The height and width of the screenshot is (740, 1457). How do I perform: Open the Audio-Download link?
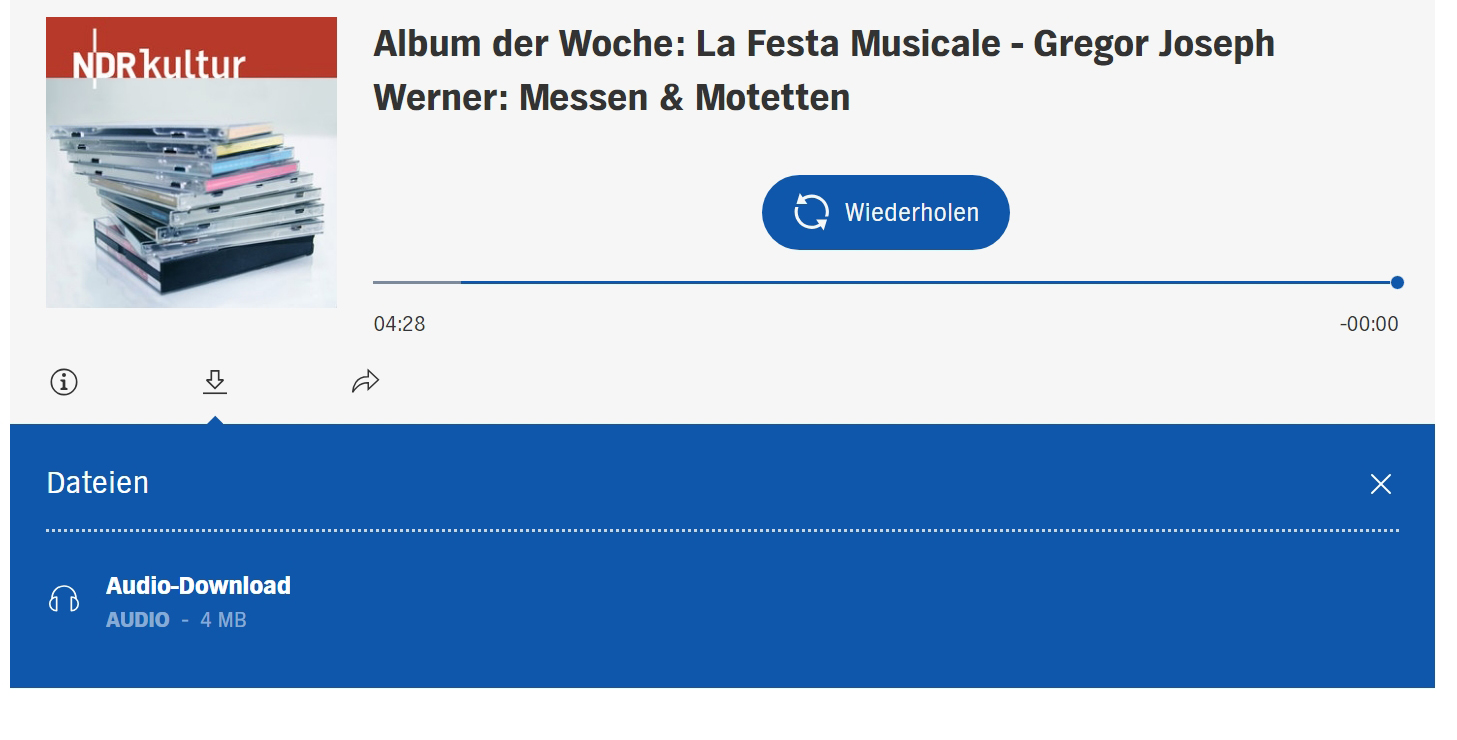point(198,586)
